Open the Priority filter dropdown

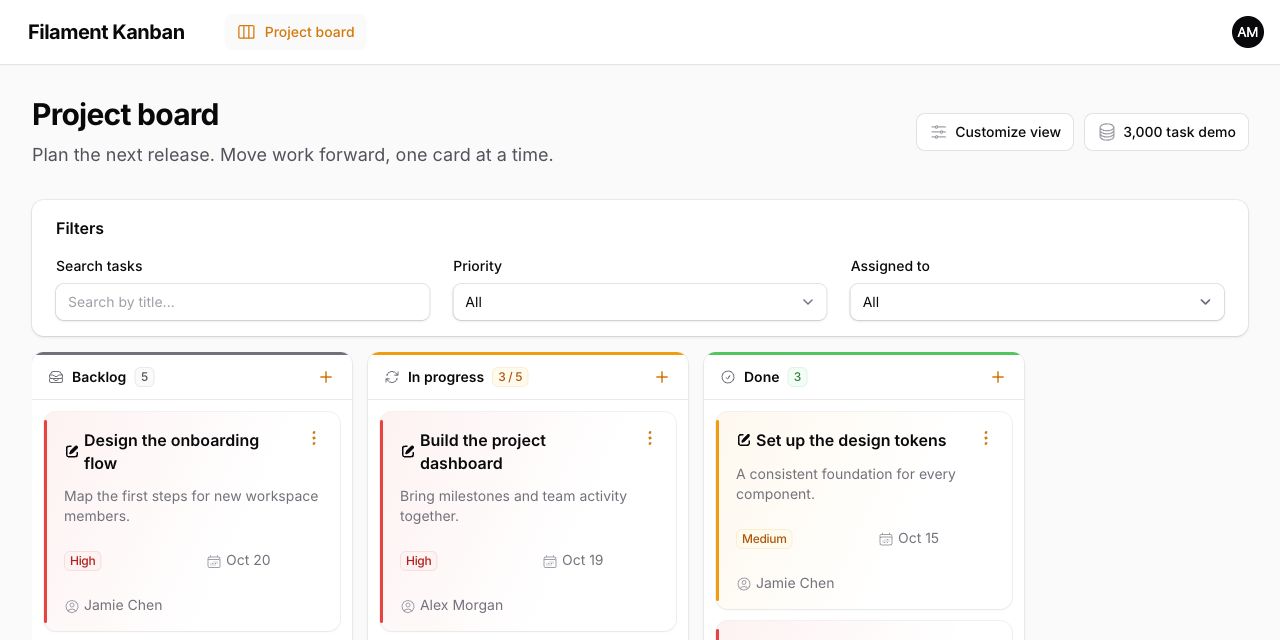640,302
